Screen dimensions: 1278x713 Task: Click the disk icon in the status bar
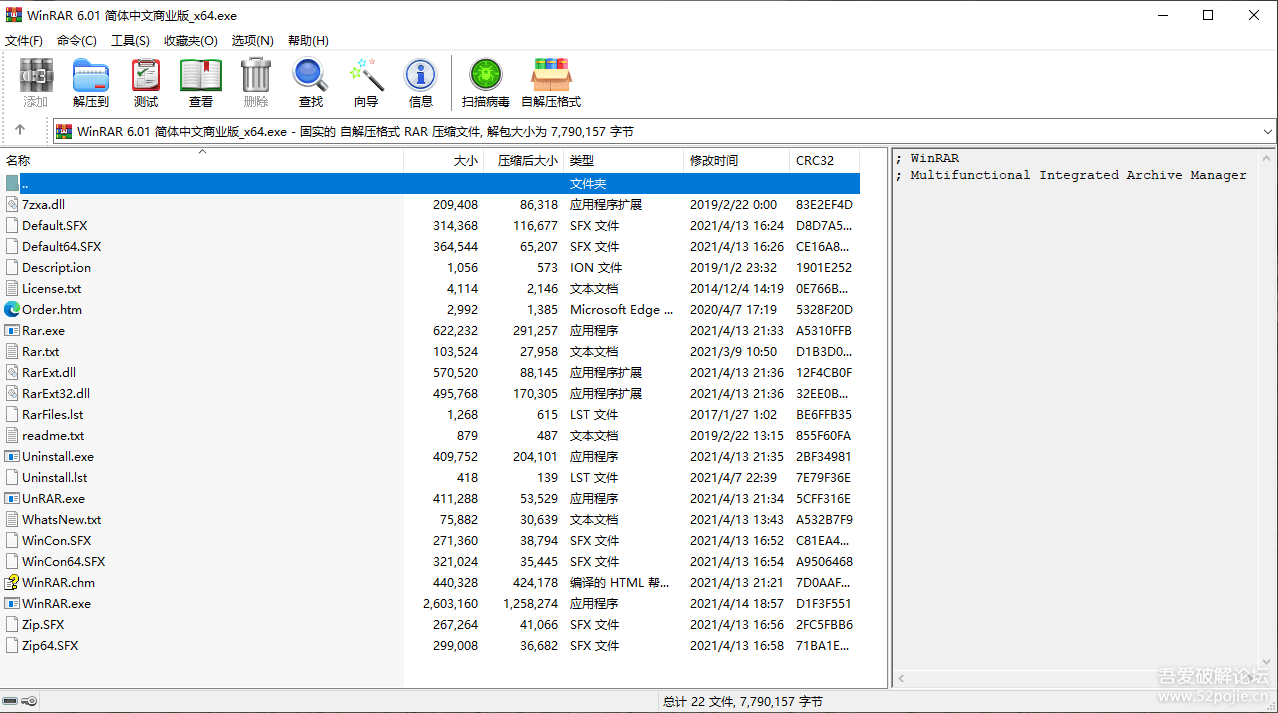point(11,701)
